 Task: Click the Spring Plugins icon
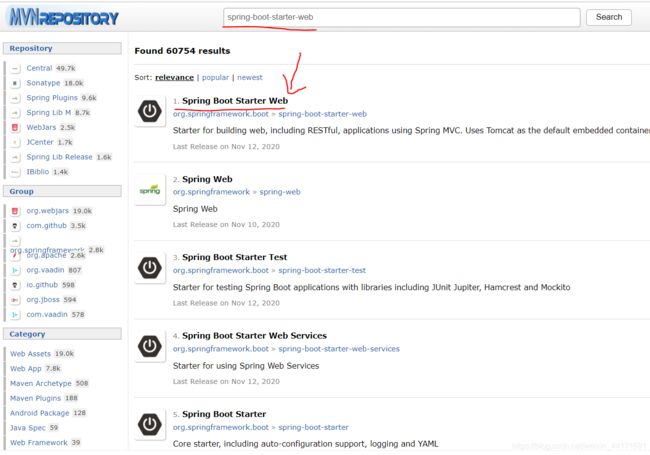15,98
